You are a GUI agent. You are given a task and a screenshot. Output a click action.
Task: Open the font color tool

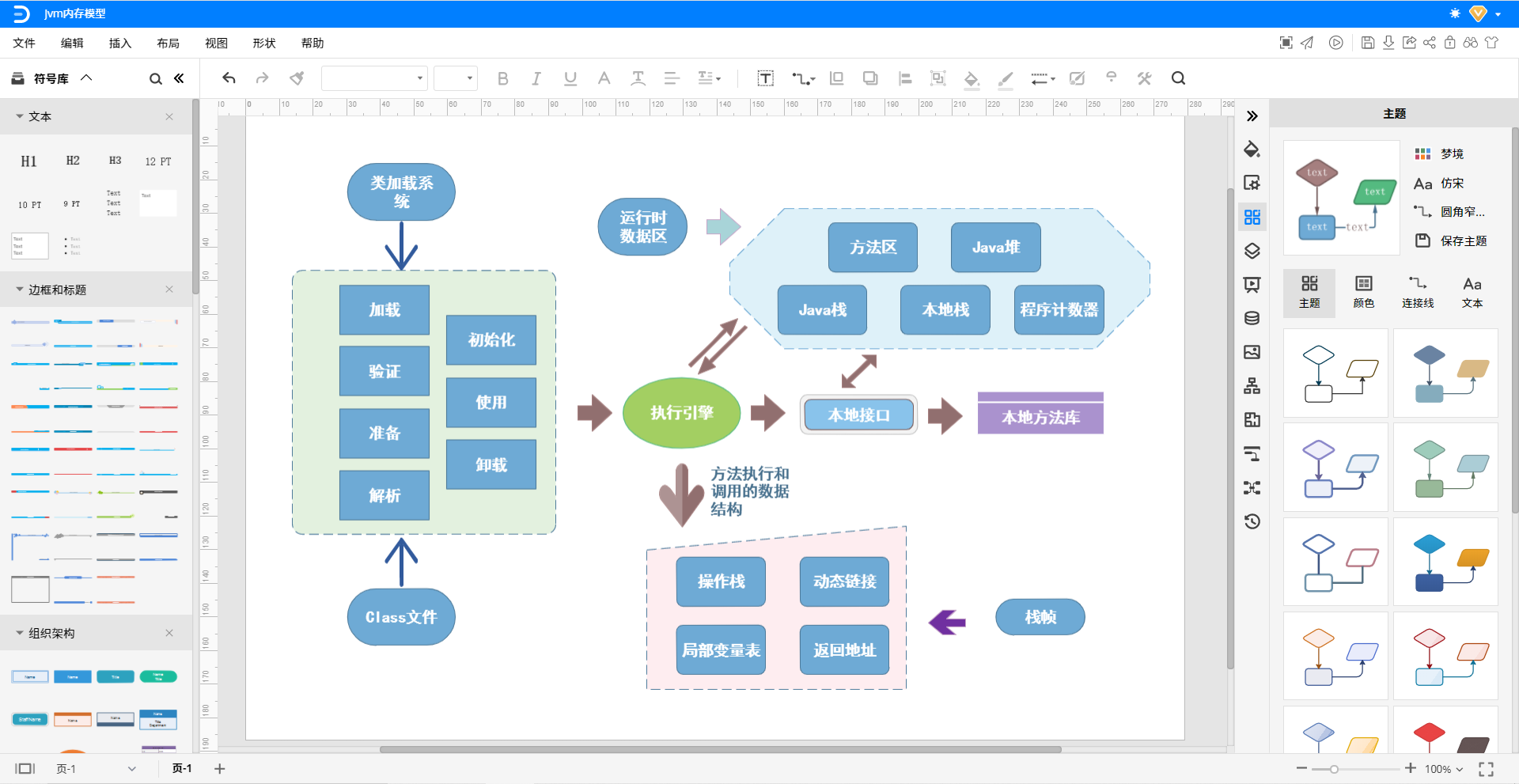pos(604,78)
